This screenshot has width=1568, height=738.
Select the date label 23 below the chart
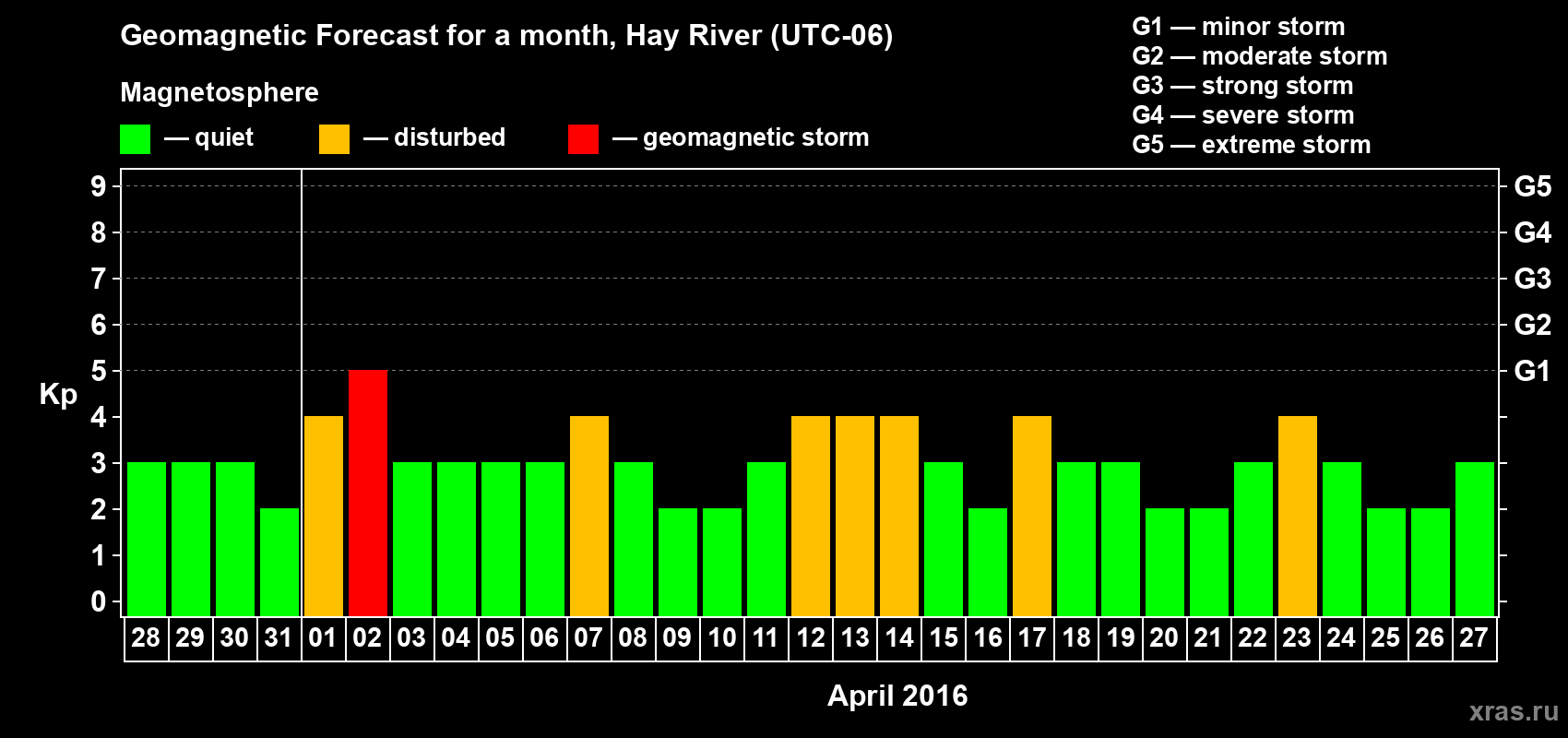(x=1297, y=637)
